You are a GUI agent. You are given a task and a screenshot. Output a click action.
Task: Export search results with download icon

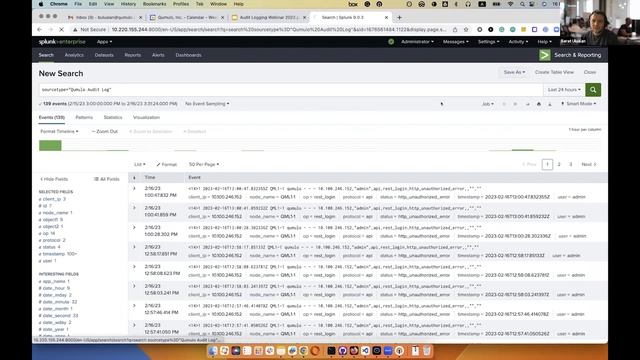(550, 104)
